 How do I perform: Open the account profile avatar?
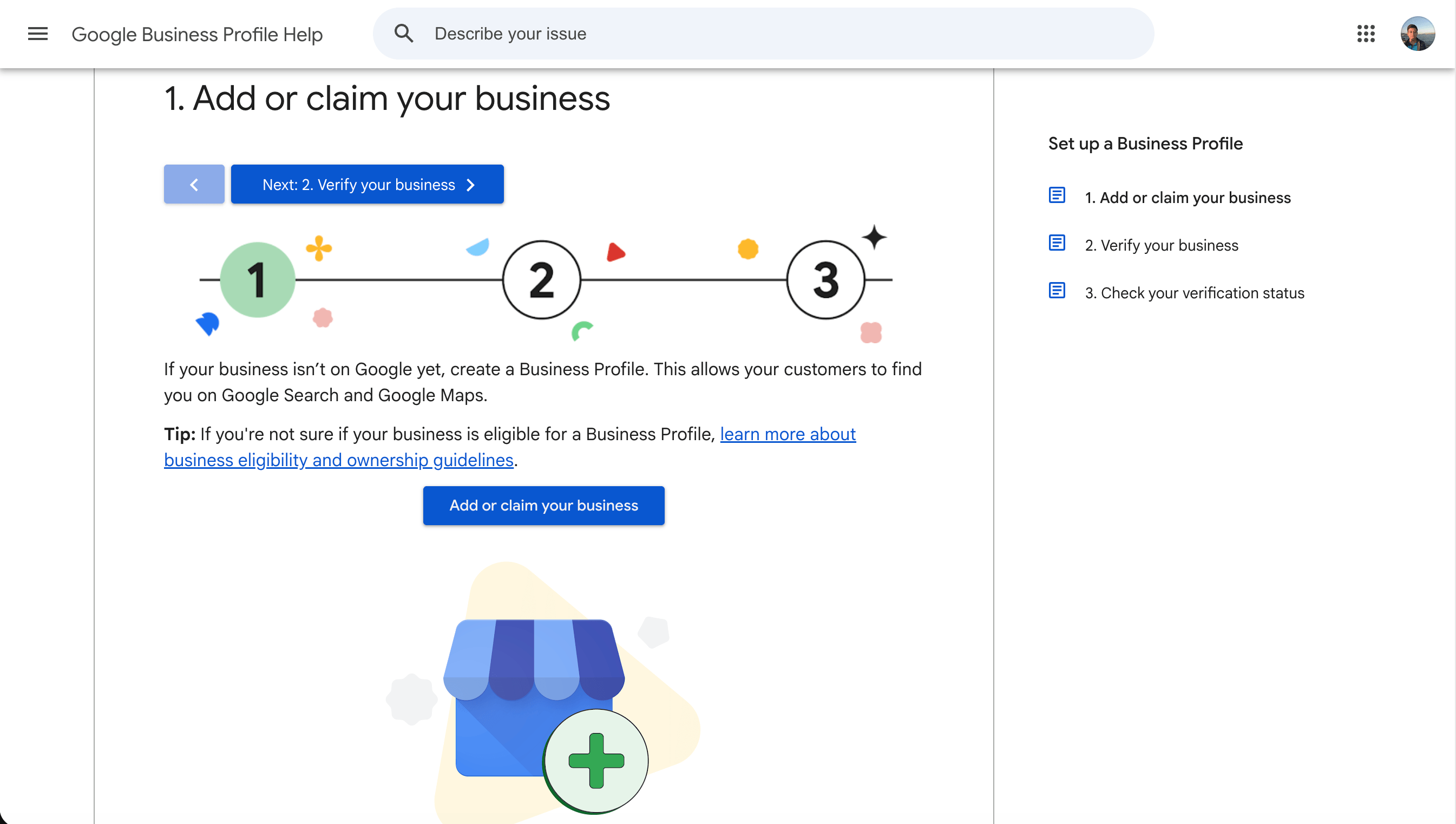tap(1417, 34)
